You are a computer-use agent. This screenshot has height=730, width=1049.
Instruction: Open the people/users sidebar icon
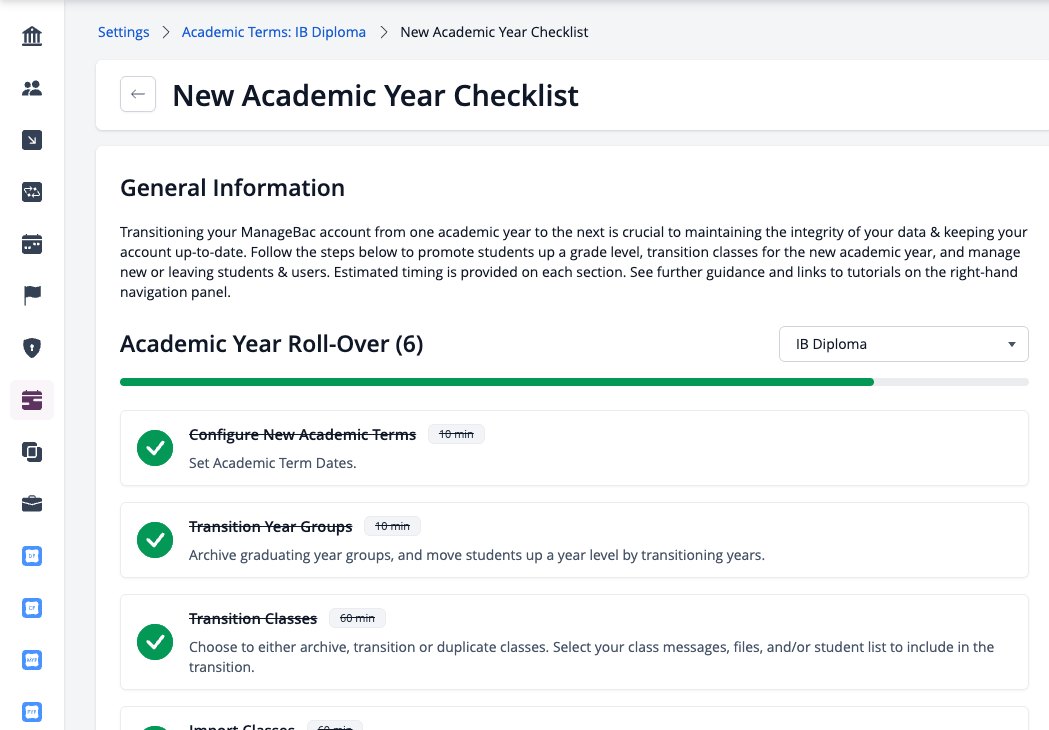(31, 88)
